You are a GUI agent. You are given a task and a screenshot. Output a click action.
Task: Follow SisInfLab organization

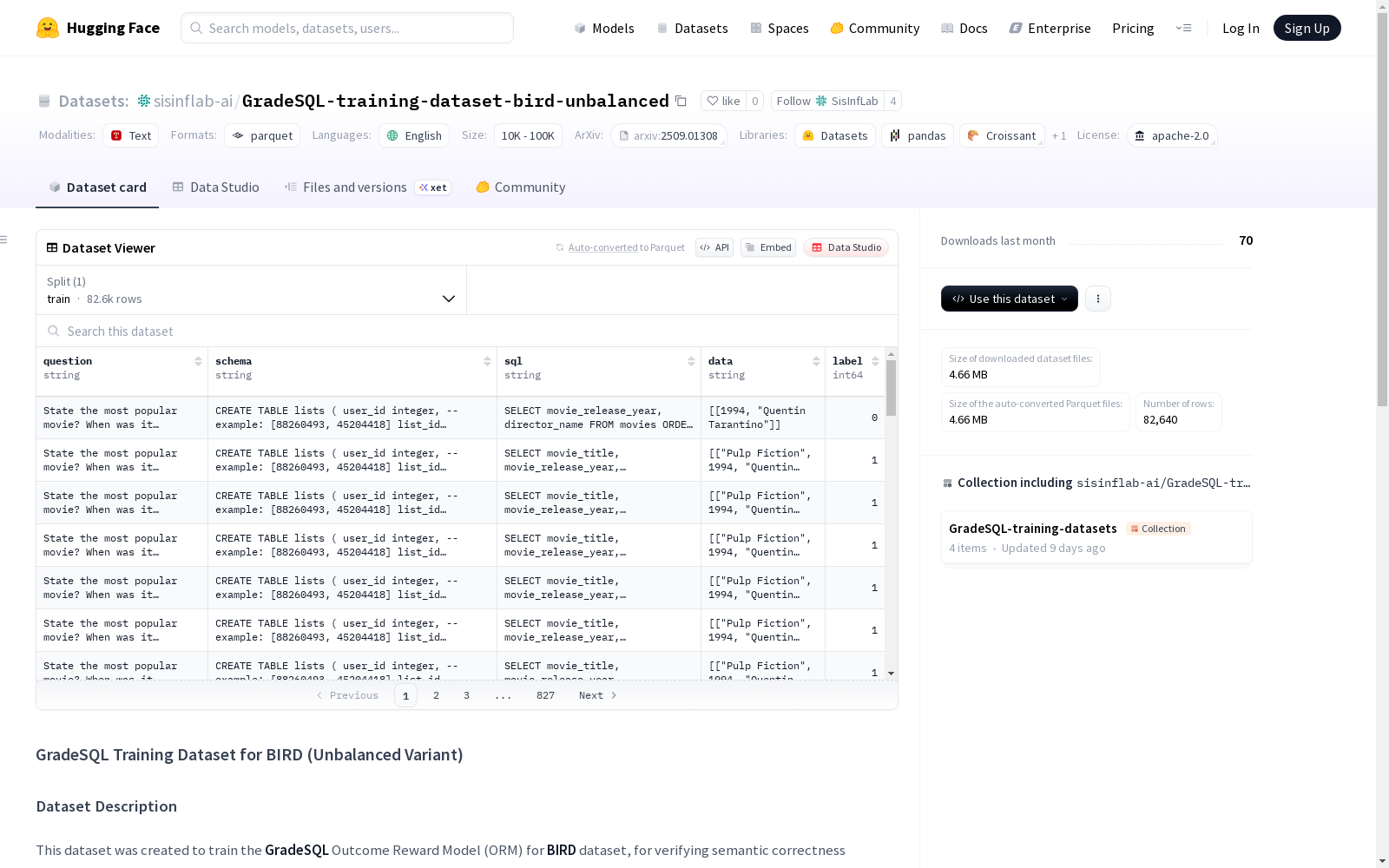click(x=827, y=102)
